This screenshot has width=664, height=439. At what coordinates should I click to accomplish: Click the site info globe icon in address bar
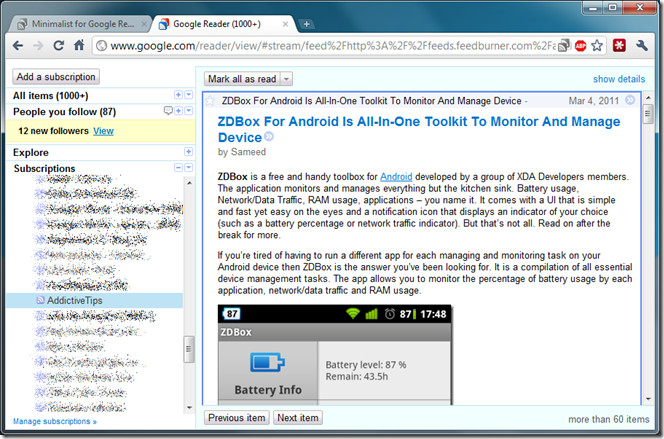[101, 46]
